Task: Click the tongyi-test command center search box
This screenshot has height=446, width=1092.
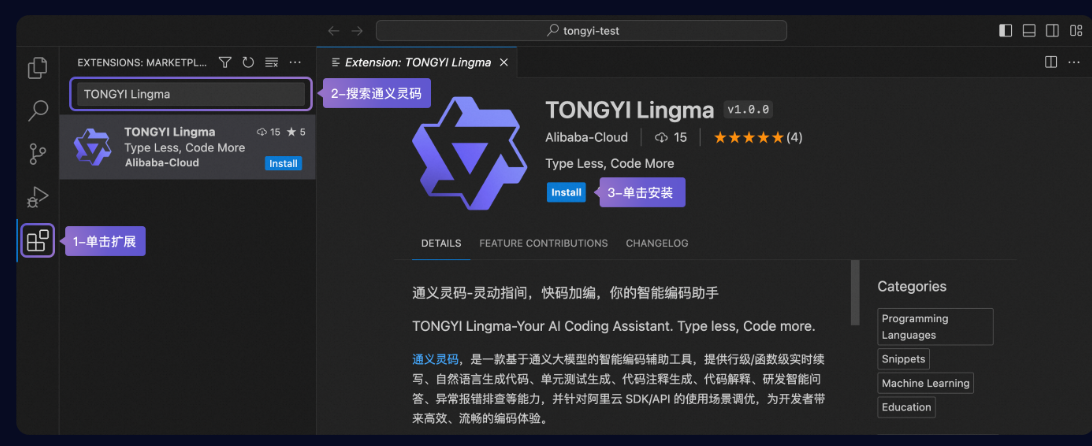Action: pos(582,31)
